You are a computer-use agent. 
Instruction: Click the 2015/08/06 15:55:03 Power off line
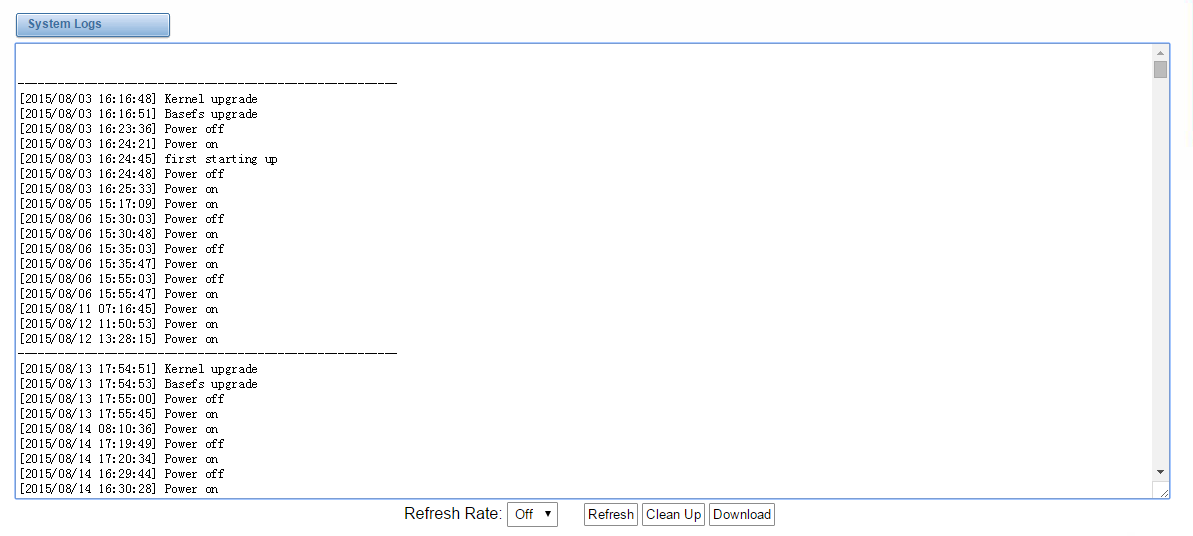click(122, 279)
